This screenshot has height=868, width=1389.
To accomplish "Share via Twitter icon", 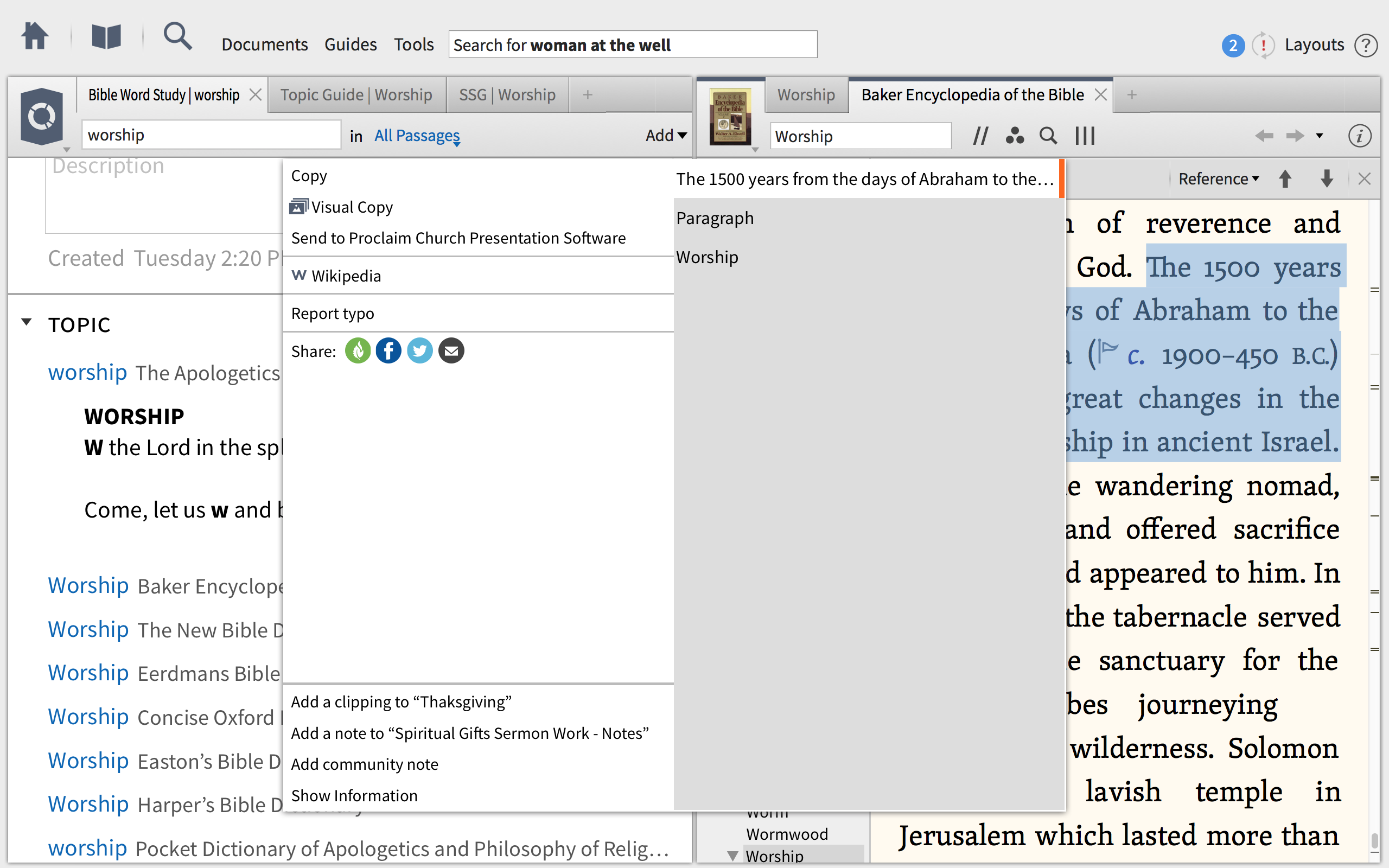I will [x=419, y=351].
